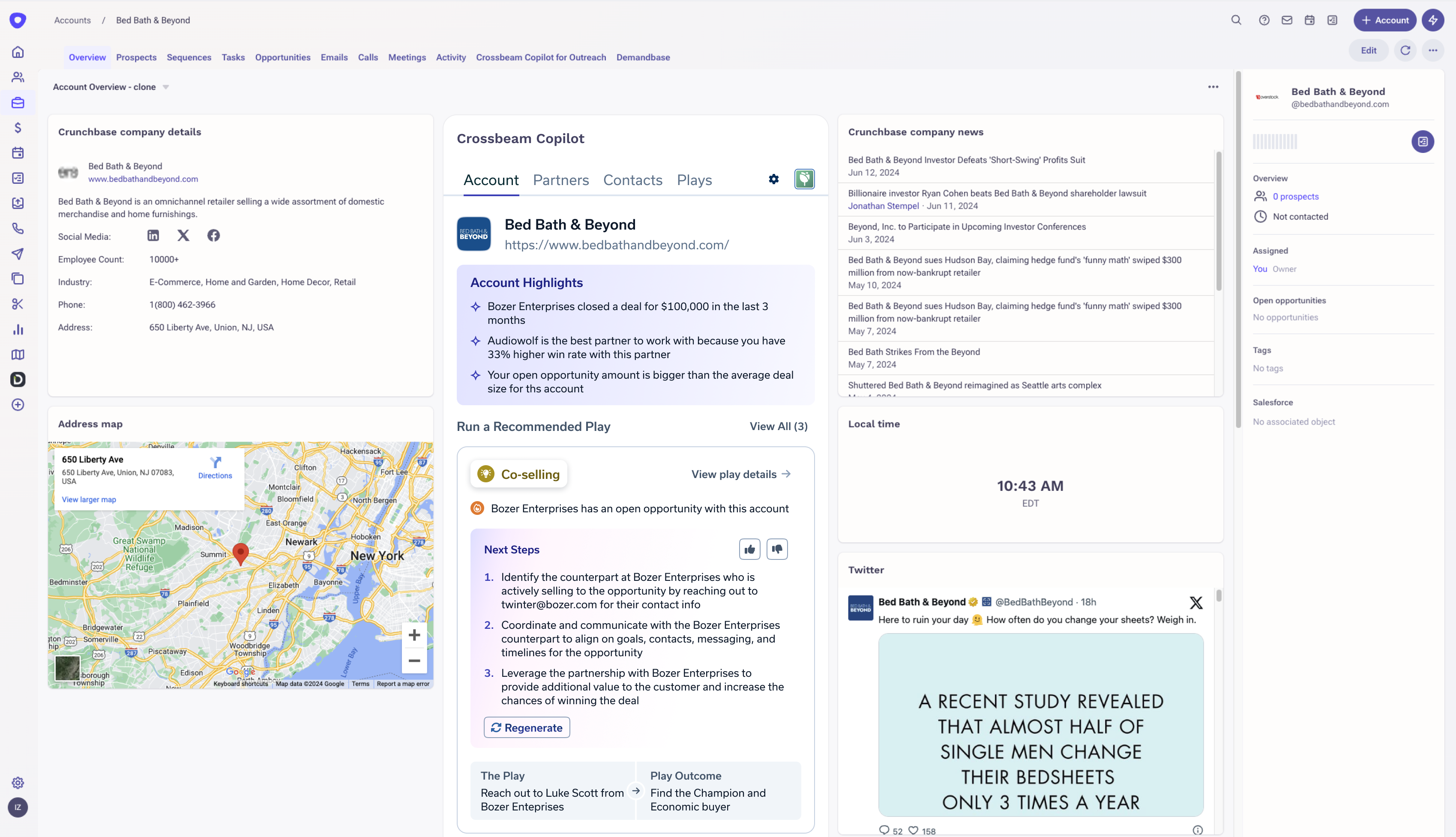This screenshot has width=1456, height=837.
Task: Open Prospects people icon in left sidebar
Action: [18, 77]
